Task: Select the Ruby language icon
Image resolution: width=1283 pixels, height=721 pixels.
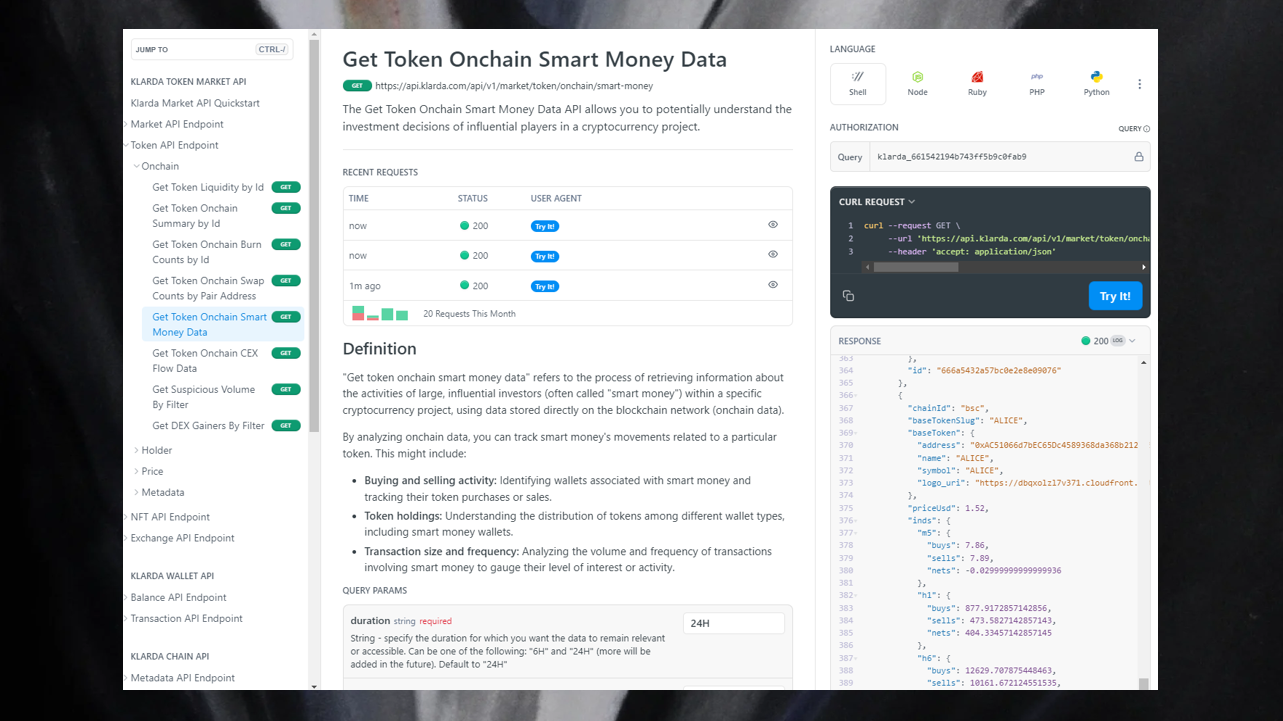Action: [x=977, y=84]
